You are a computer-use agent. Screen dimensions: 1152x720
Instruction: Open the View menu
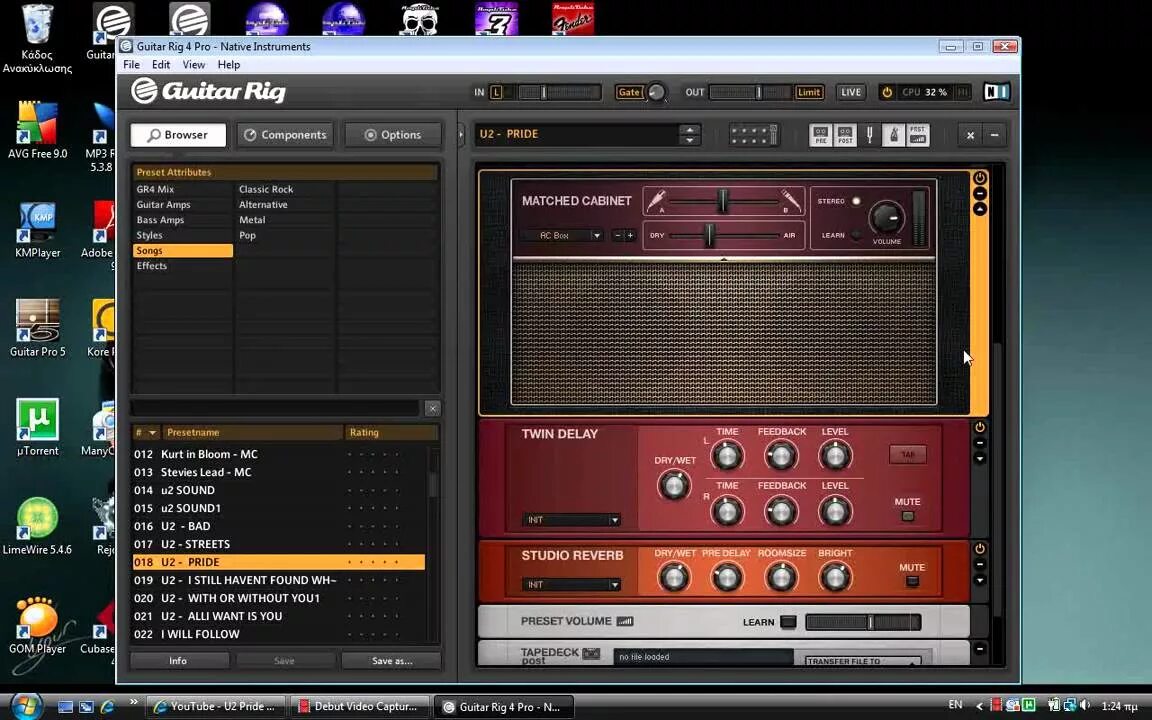(x=194, y=65)
